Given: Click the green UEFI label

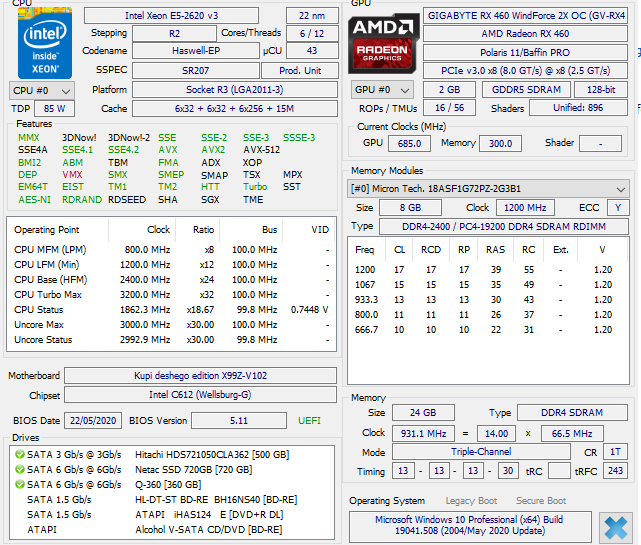Looking at the screenshot, I should pos(309,421).
